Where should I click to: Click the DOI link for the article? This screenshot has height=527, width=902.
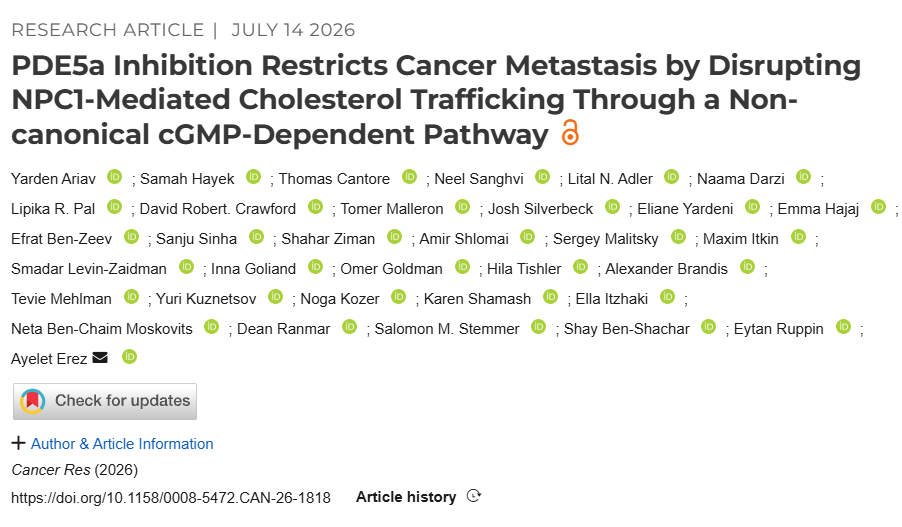pos(171,498)
